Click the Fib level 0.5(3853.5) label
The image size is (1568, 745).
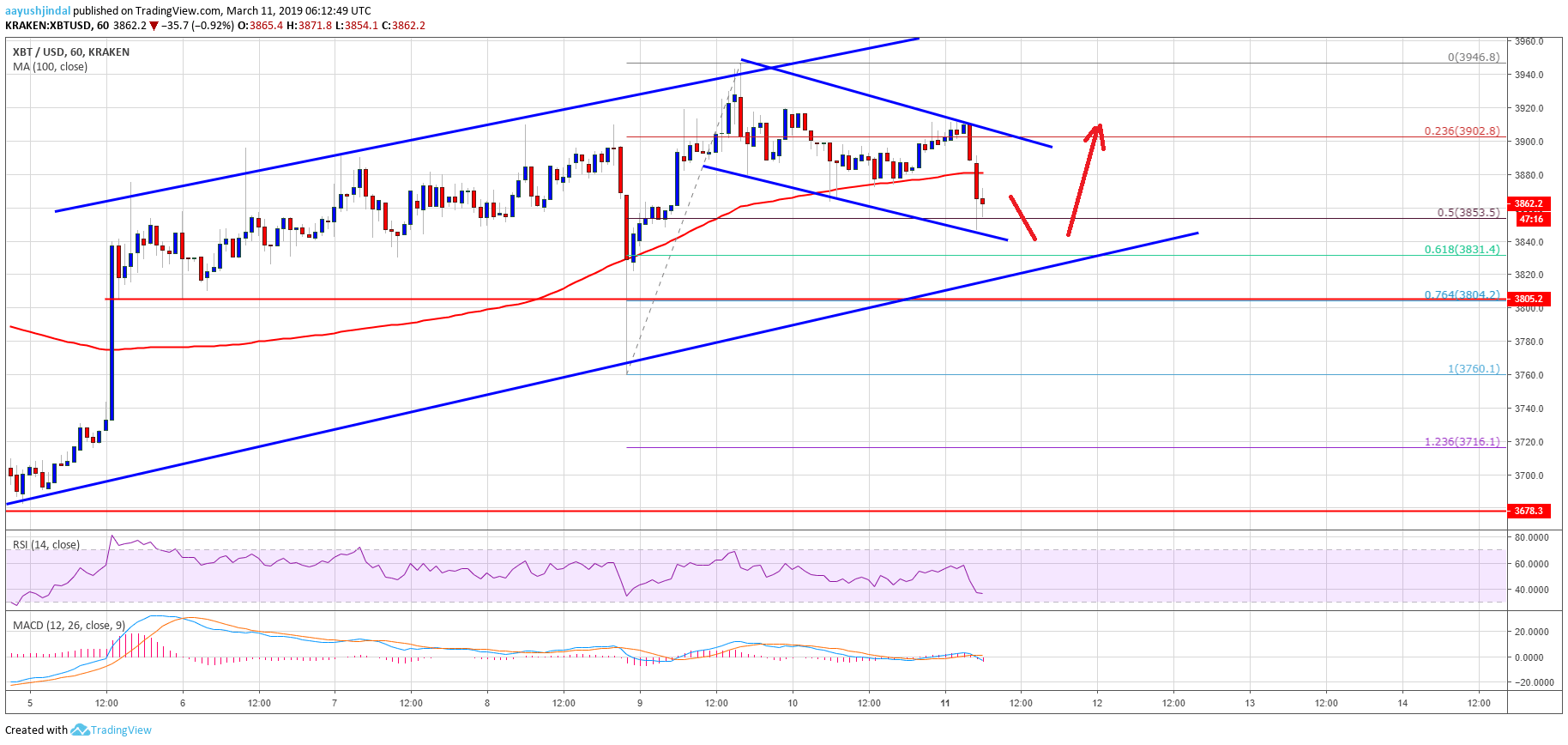point(1468,213)
